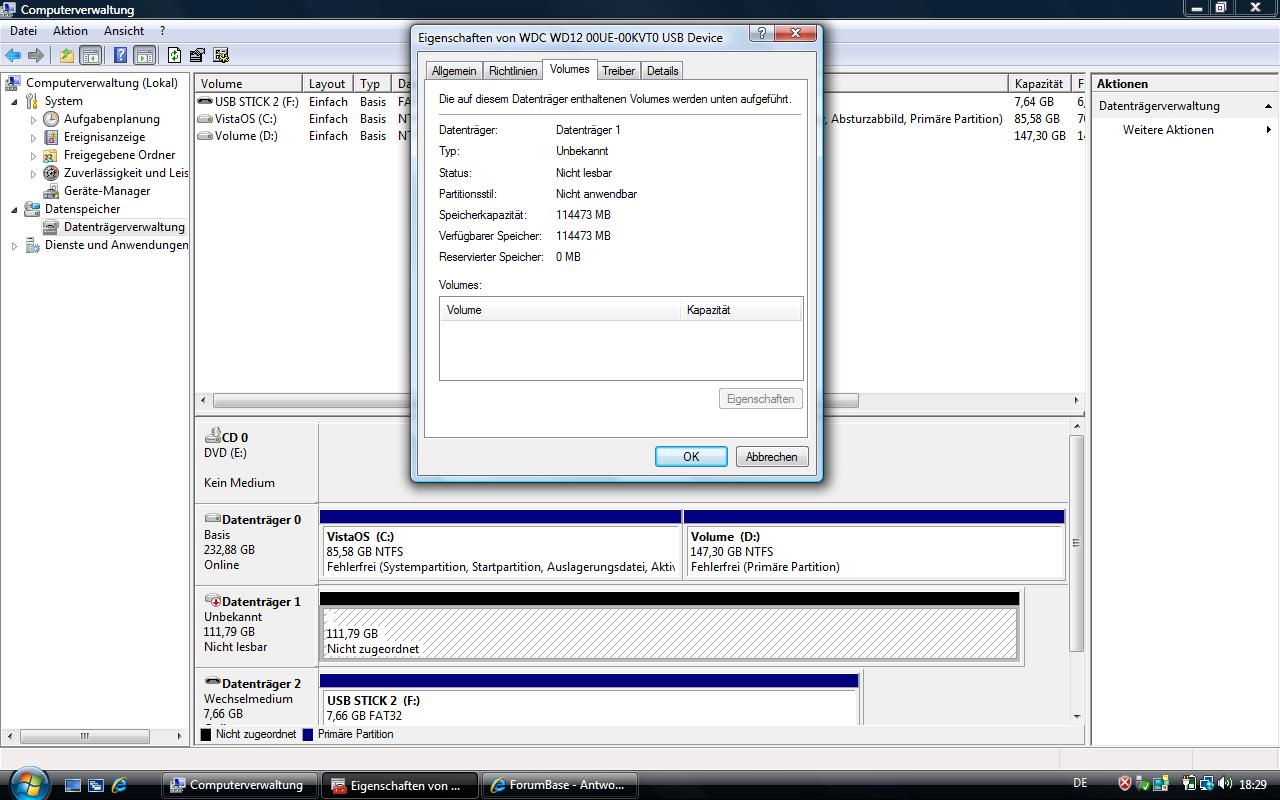Sort by the Kapazität column header in the main list
1280x800 pixels.
1040,84
